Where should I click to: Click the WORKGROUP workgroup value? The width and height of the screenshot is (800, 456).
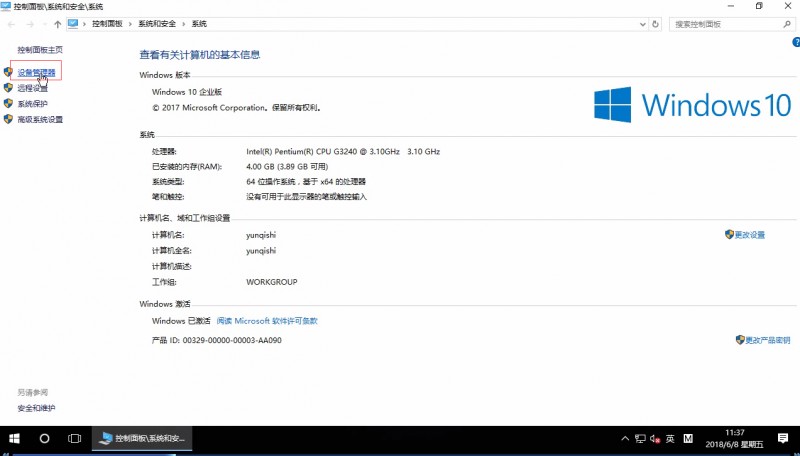[x=271, y=282]
